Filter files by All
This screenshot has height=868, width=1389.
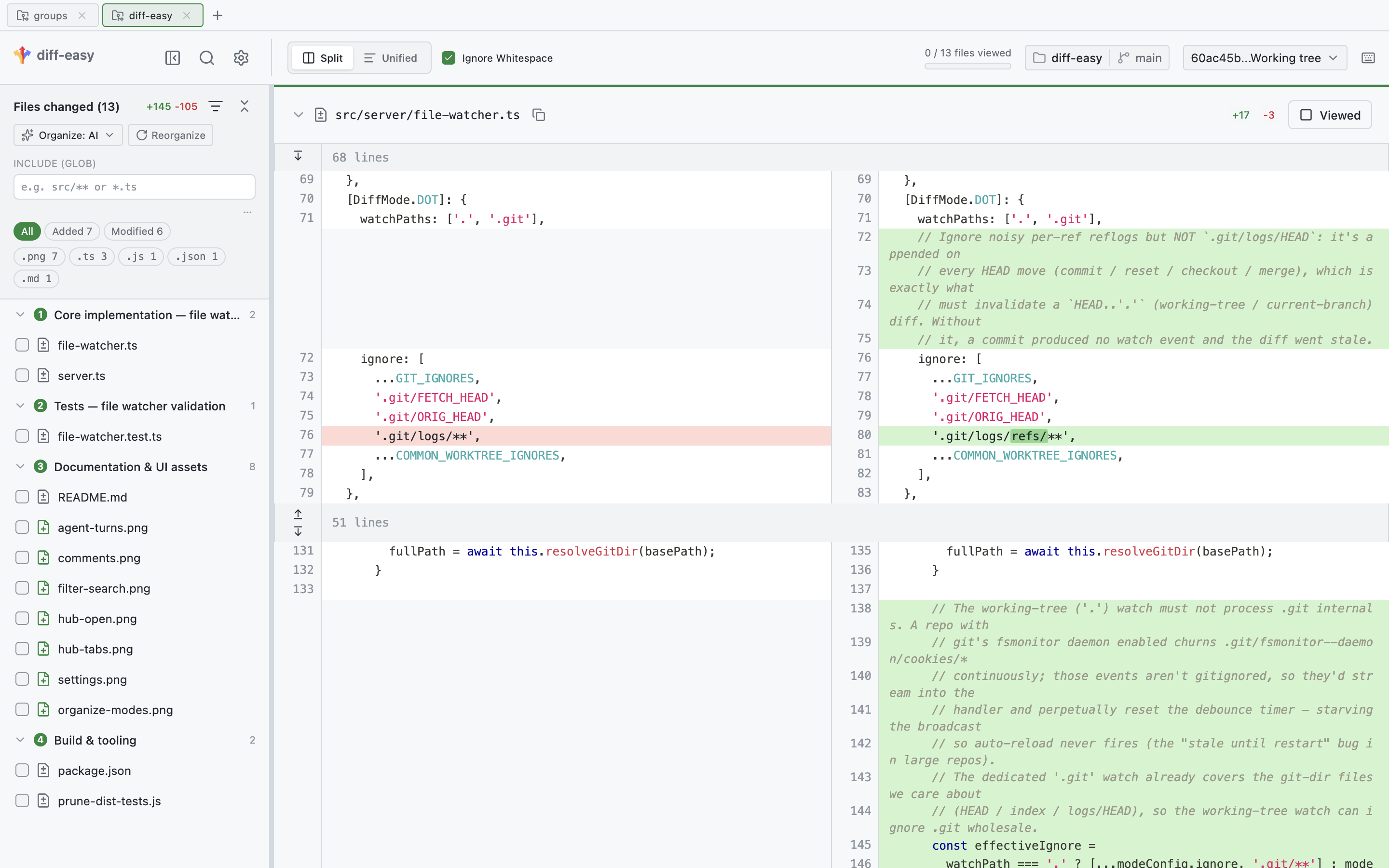tap(27, 231)
